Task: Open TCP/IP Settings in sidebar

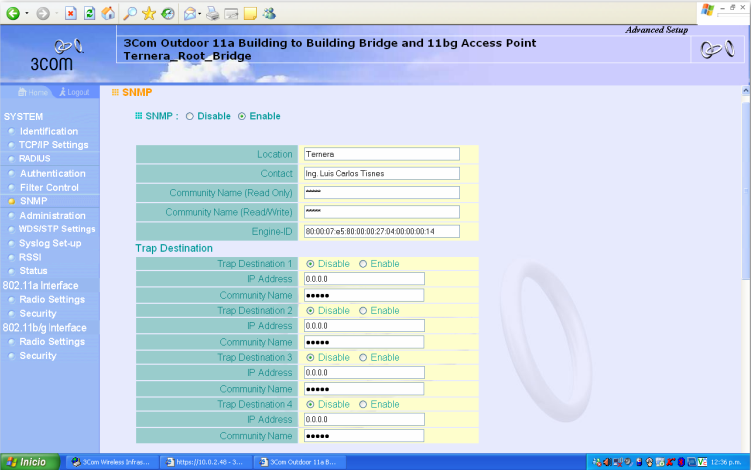Action: [54, 145]
